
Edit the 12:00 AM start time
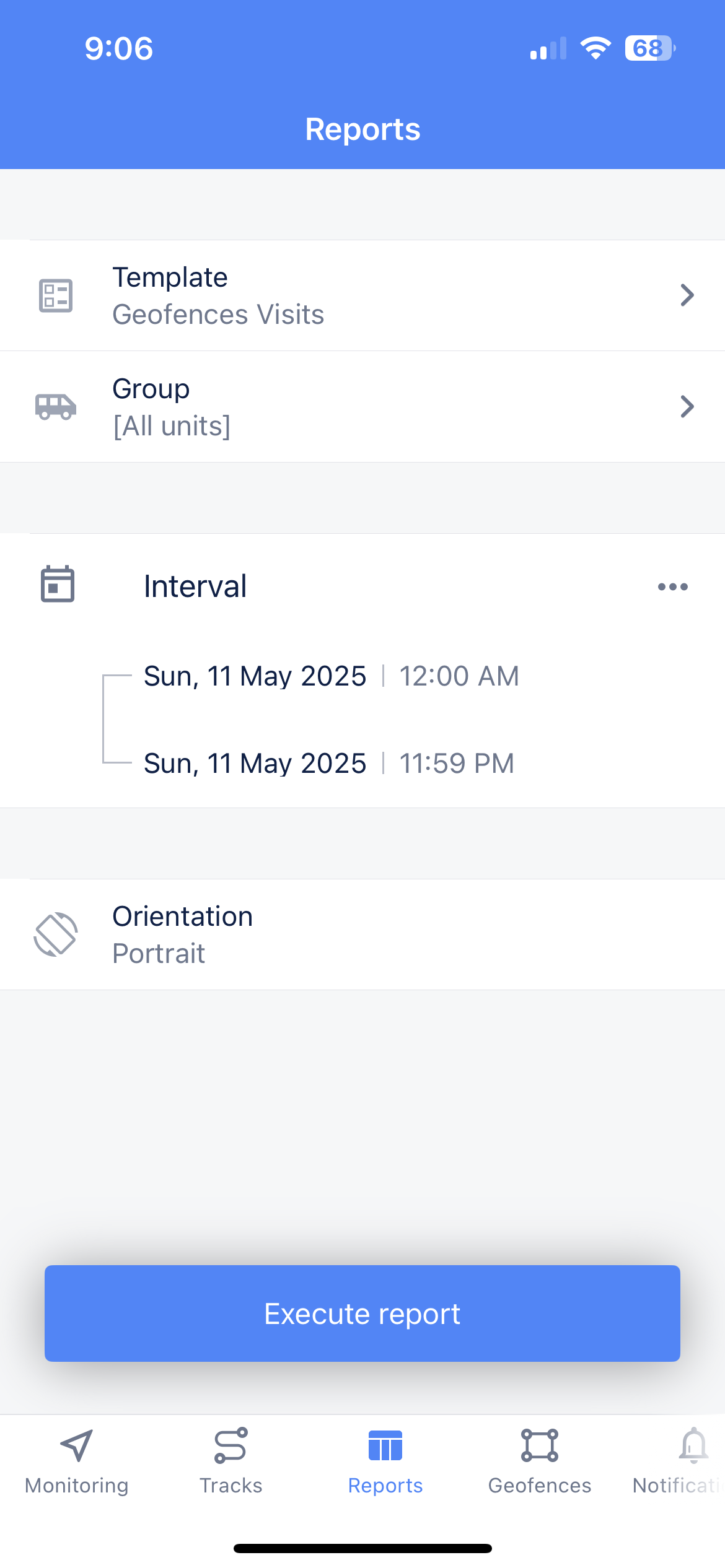tap(459, 676)
